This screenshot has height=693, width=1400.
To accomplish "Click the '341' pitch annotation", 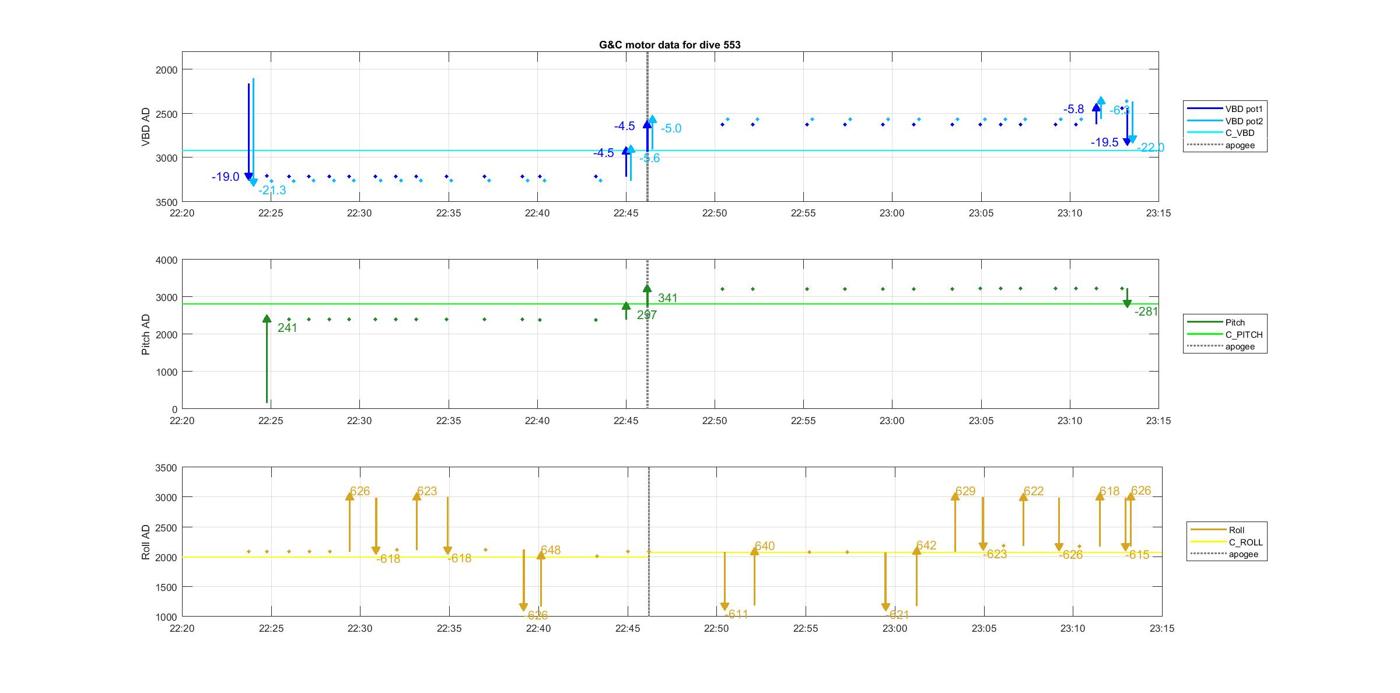I will [668, 298].
